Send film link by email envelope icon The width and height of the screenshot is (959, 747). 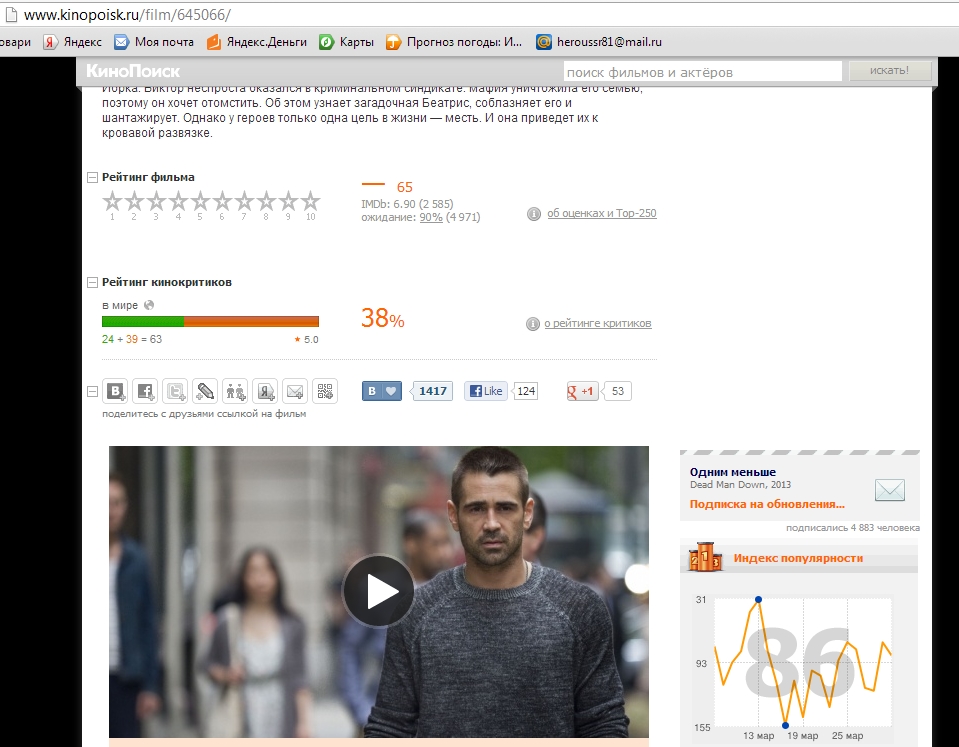[295, 391]
